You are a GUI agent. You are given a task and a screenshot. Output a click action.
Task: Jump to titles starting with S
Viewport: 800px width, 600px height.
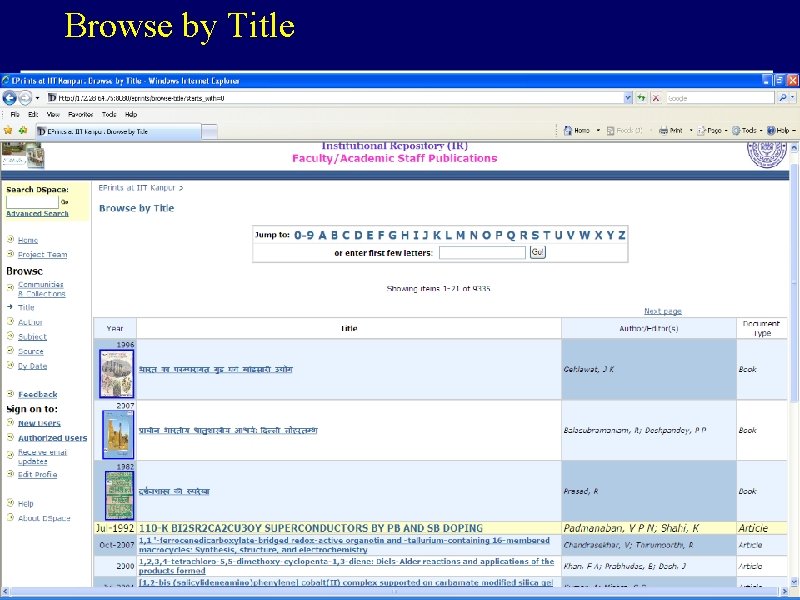[x=535, y=235]
